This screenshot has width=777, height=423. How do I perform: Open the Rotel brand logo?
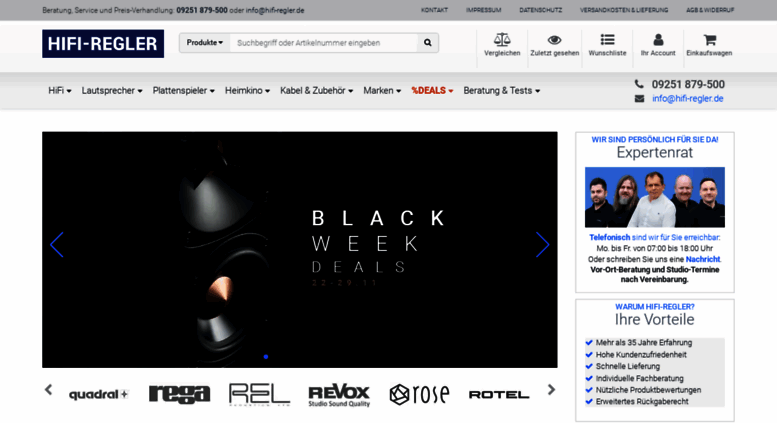pyautogui.click(x=499, y=395)
